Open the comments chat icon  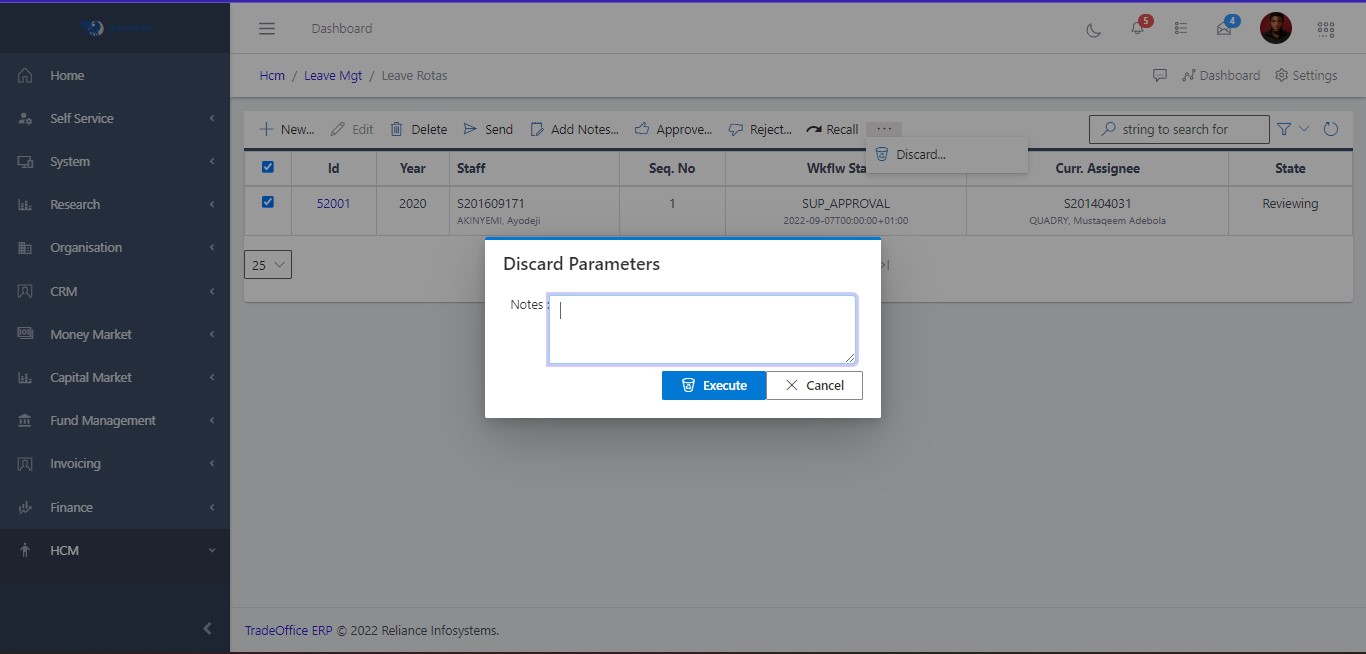pos(1160,75)
